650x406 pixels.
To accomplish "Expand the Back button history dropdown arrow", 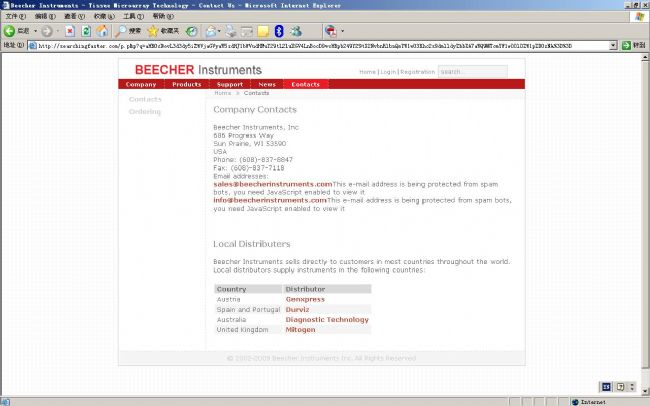I will [x=33, y=31].
